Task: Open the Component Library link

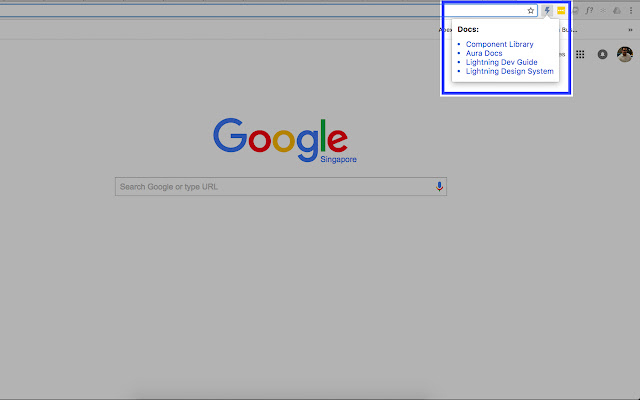Action: tap(499, 44)
